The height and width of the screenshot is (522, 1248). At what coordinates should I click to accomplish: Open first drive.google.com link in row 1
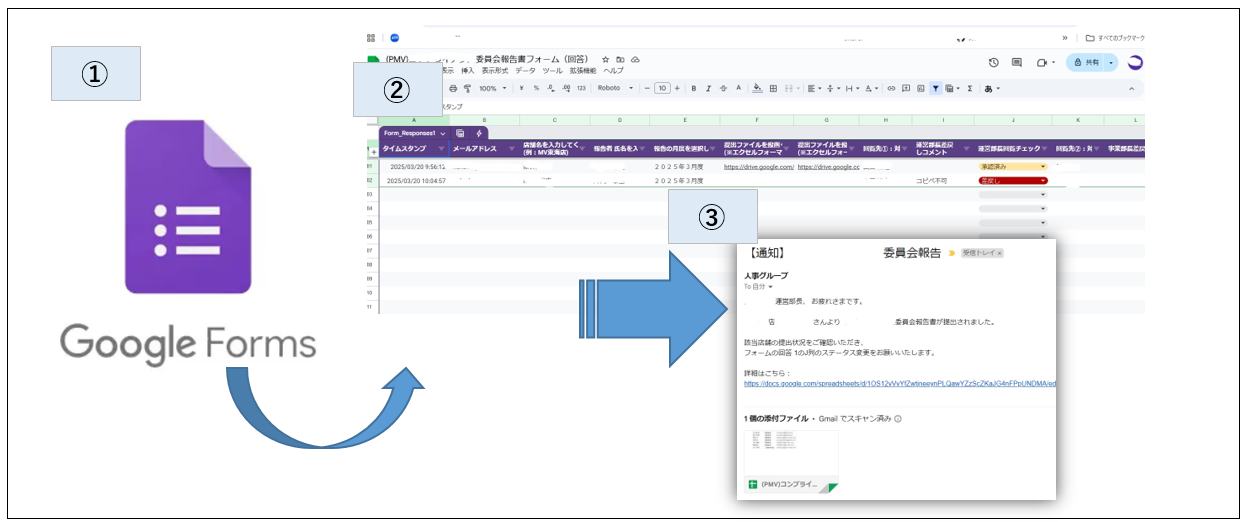pyautogui.click(x=758, y=167)
